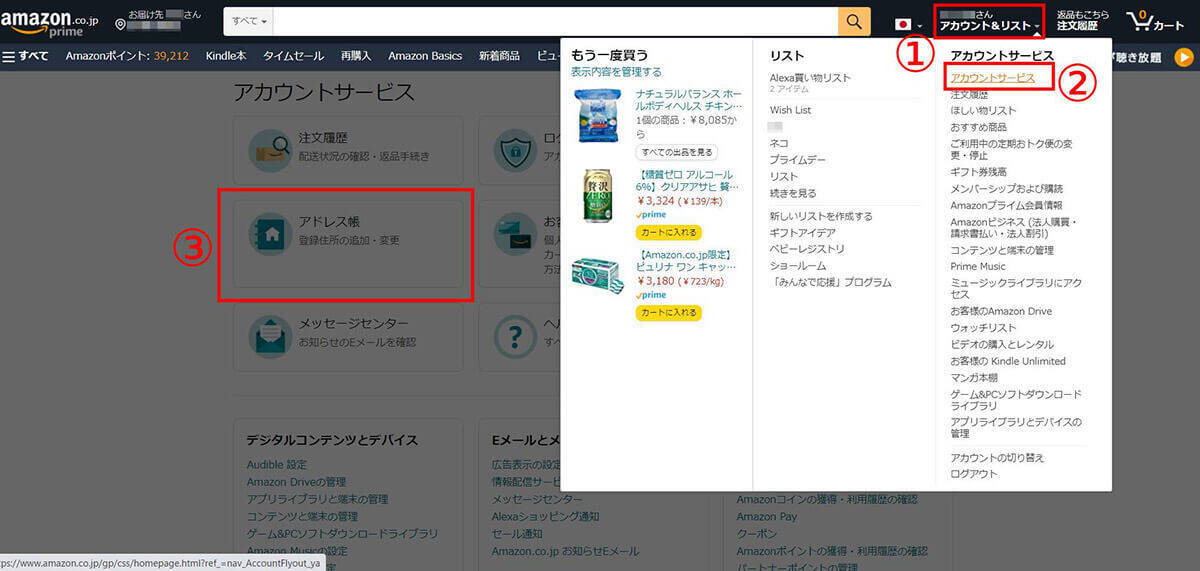Click Amazon.co.jp お知らせEメール link
This screenshot has height=571, width=1200.
tap(565, 551)
